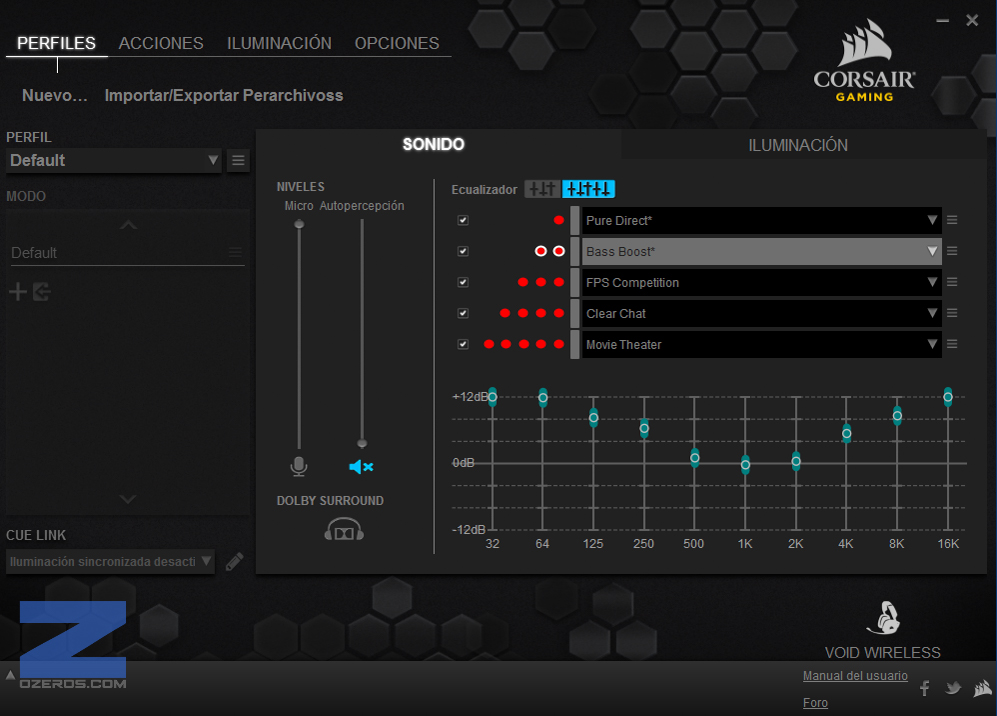Open the menu icon for FPS Competition preset
This screenshot has width=997, height=716.
pos(952,282)
